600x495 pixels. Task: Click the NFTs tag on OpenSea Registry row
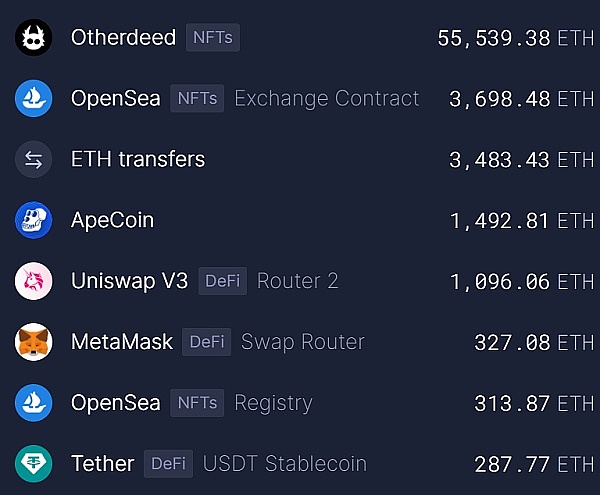click(x=197, y=403)
